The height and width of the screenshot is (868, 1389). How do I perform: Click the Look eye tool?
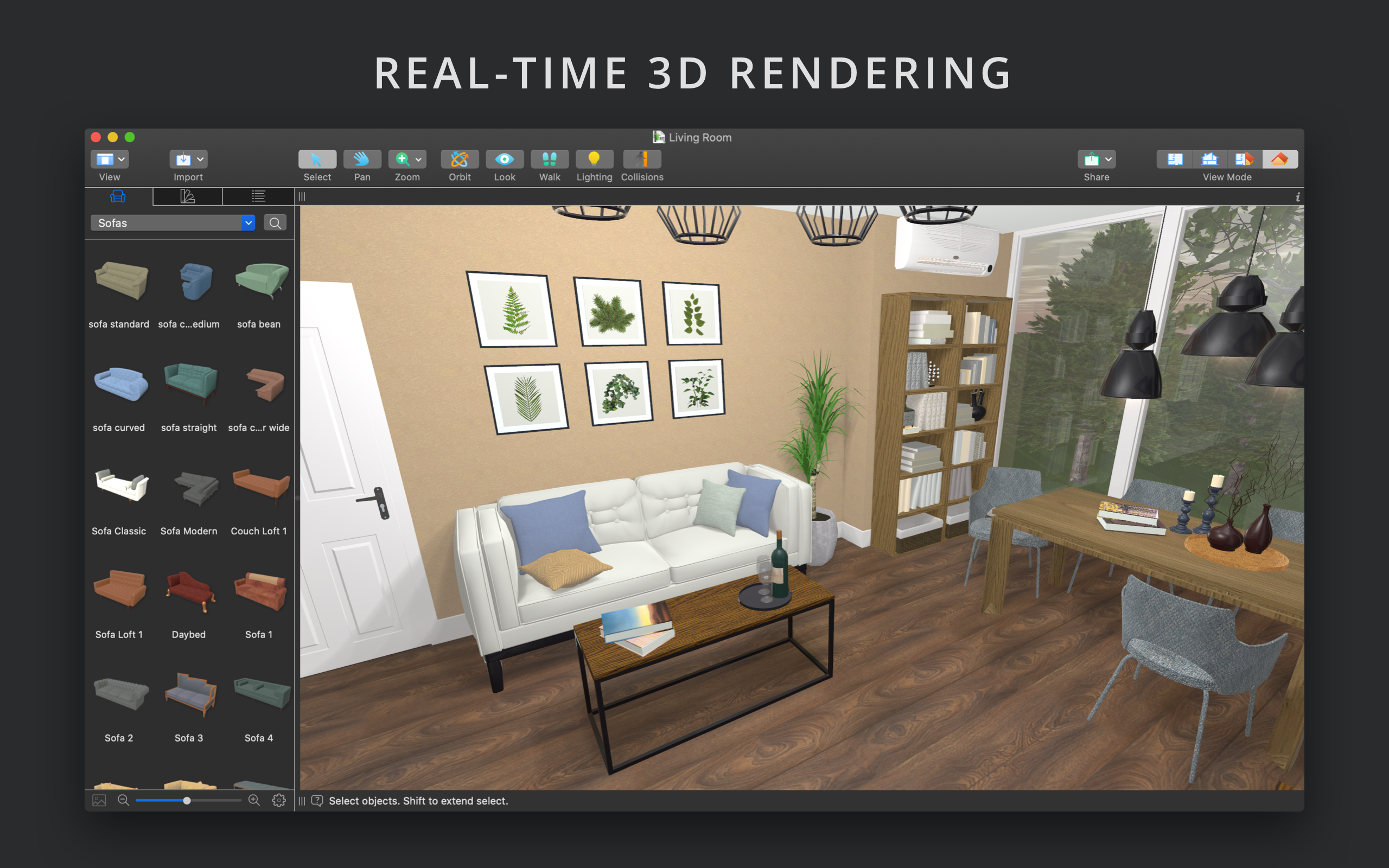pos(504,159)
